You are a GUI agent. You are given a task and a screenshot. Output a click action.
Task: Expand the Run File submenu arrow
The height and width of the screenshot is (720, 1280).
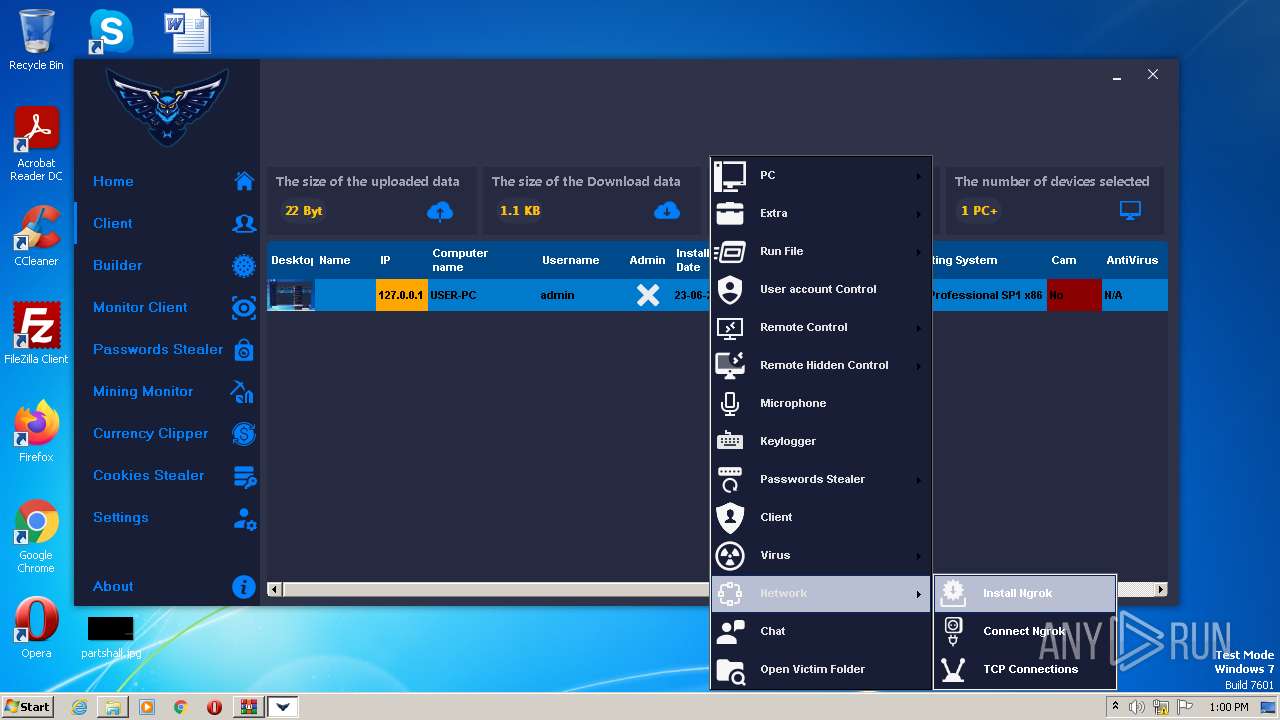pyautogui.click(x=918, y=252)
